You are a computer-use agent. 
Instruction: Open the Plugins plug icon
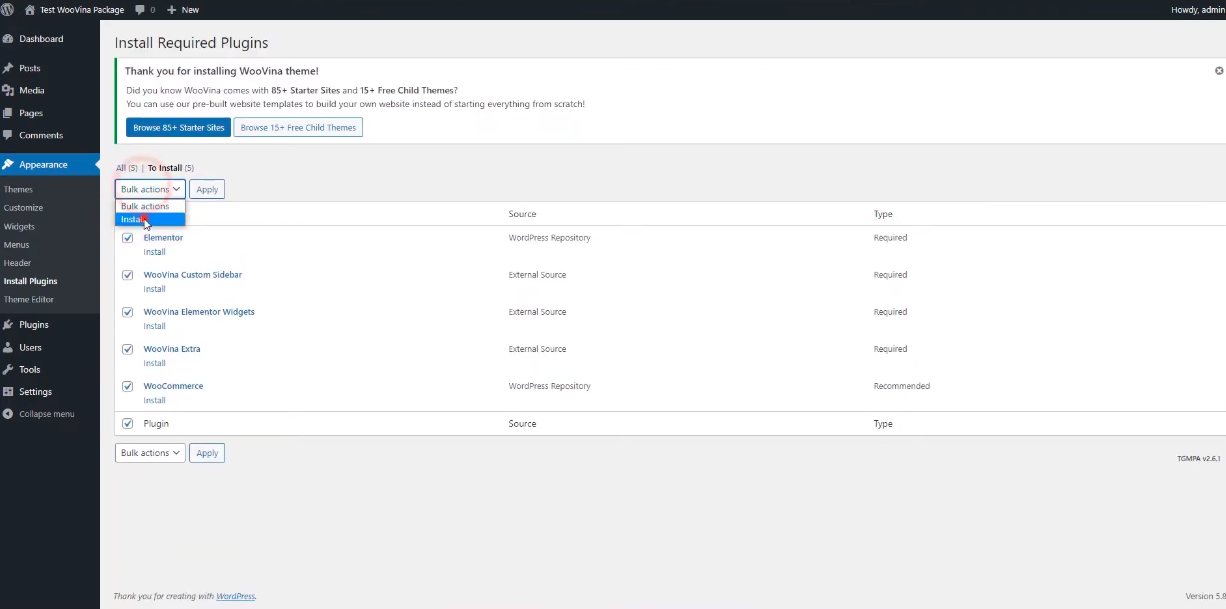[8, 325]
